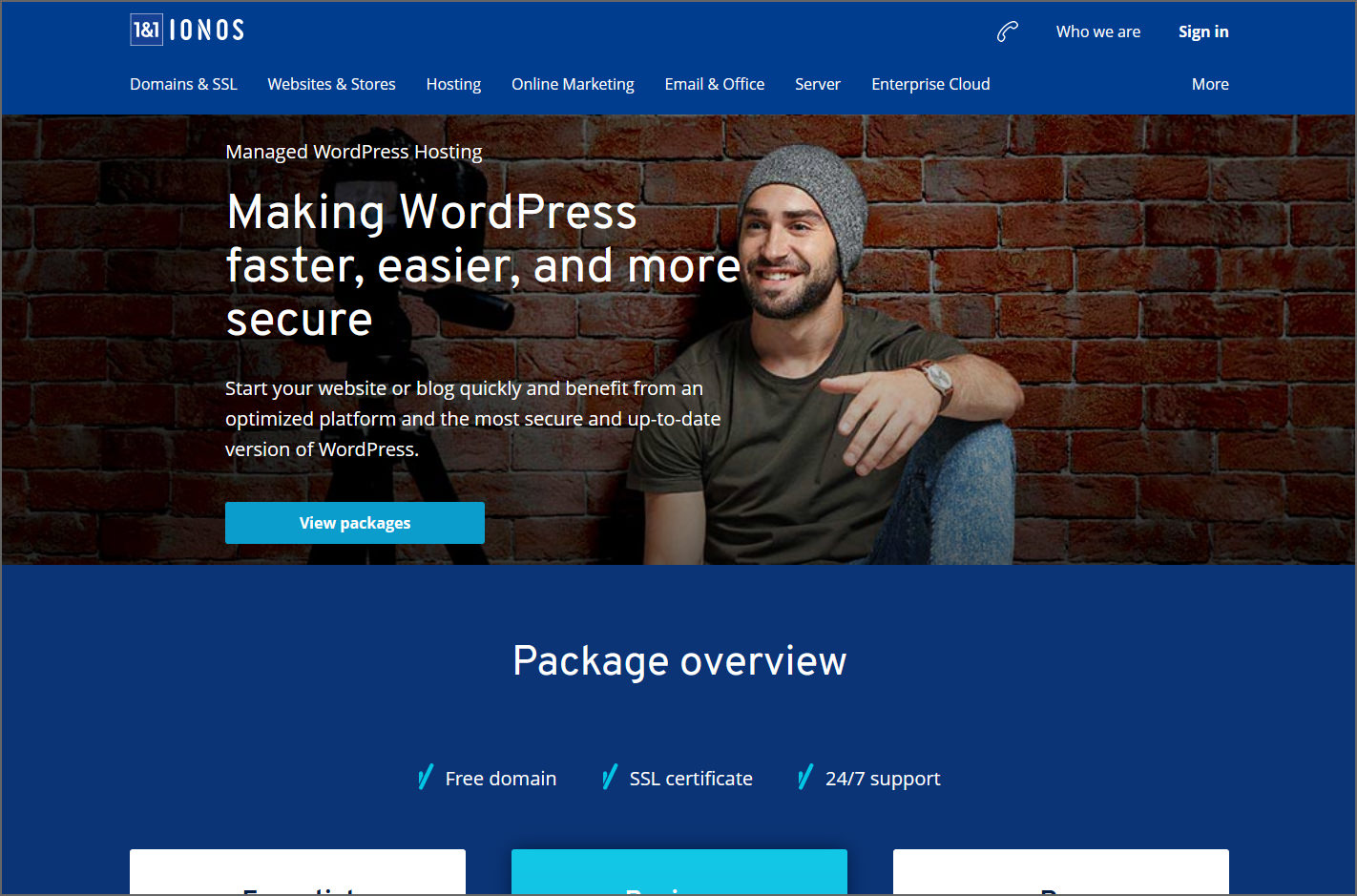Click the 1&1 IONOS logo

click(187, 30)
